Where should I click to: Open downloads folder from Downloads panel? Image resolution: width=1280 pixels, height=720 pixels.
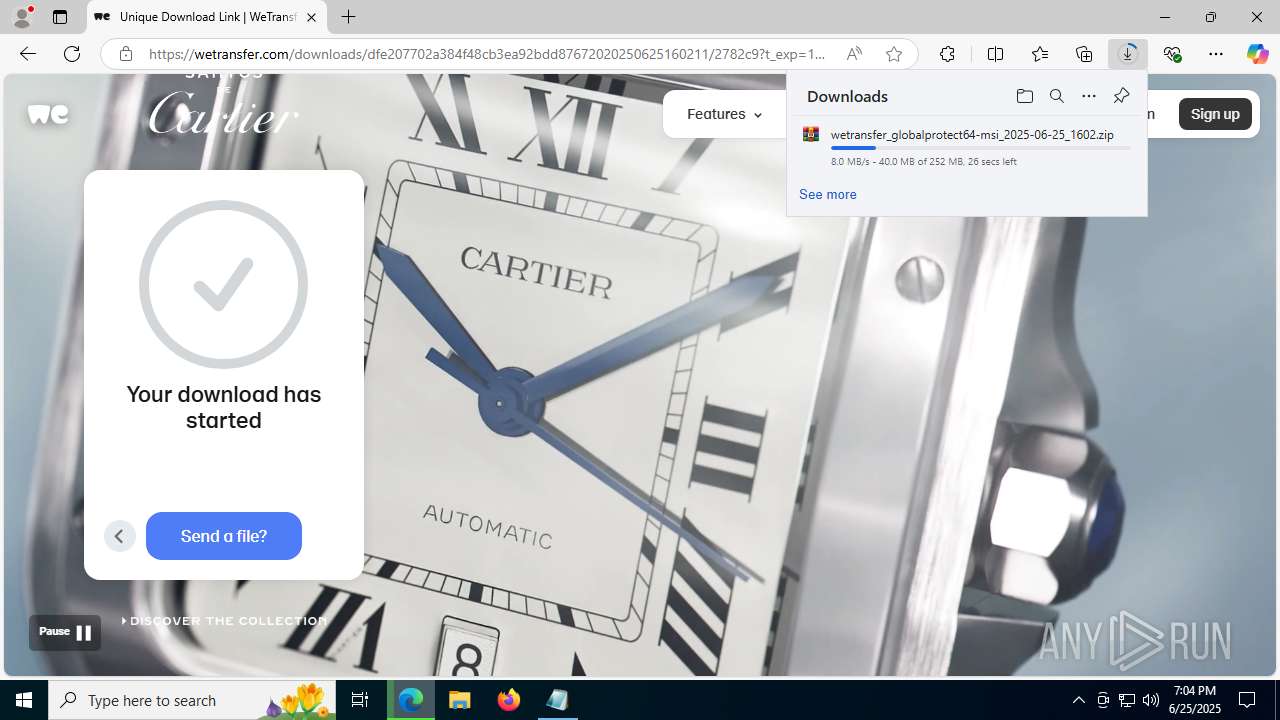[1024, 96]
